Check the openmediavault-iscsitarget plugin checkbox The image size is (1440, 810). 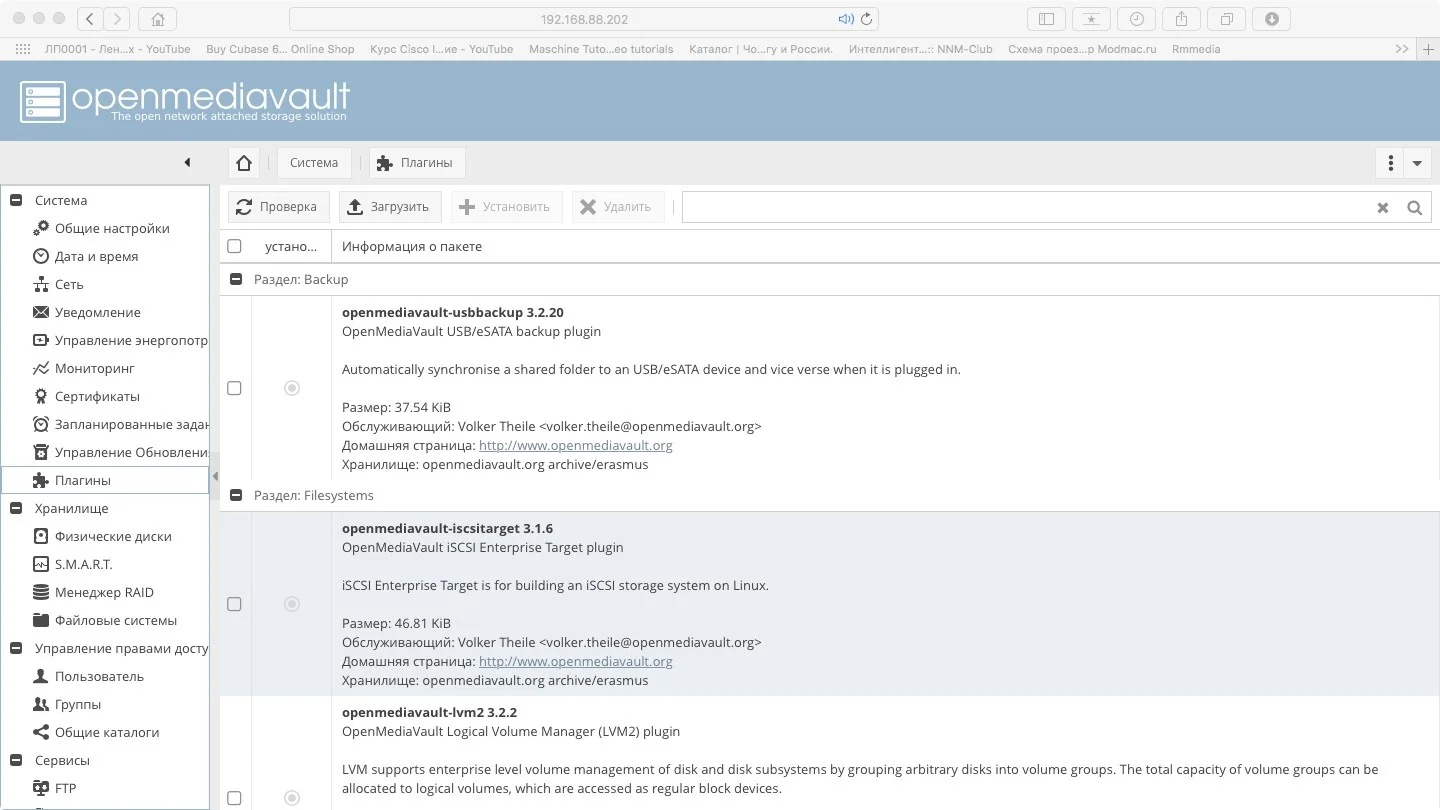[x=234, y=604]
